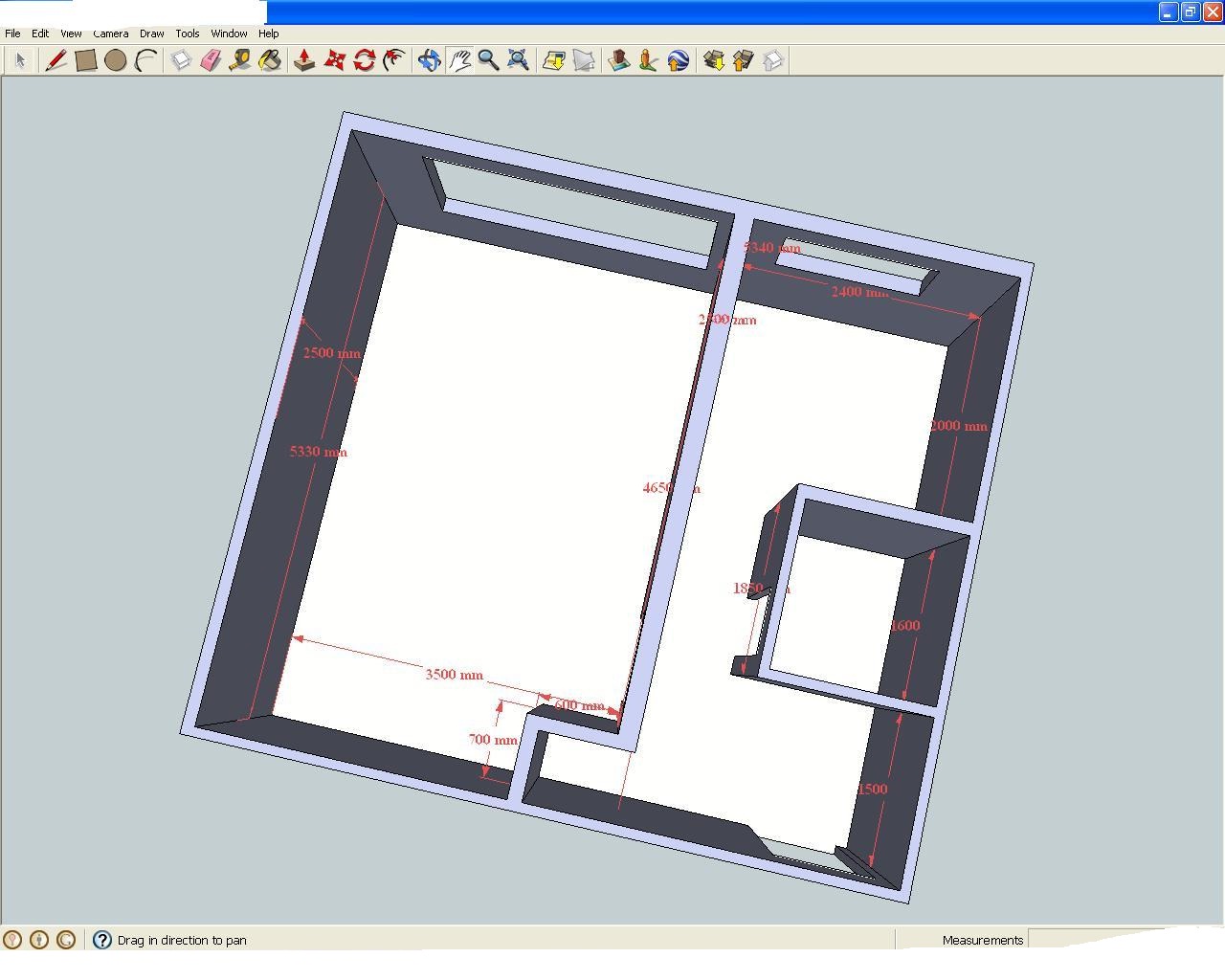Click the 3500 mm dimension label
Viewport: 1225px width, 980px height.
coord(454,675)
